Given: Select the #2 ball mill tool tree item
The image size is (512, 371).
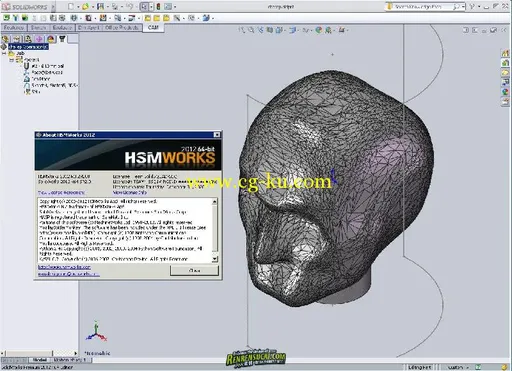Looking at the screenshot, I should [47, 66].
